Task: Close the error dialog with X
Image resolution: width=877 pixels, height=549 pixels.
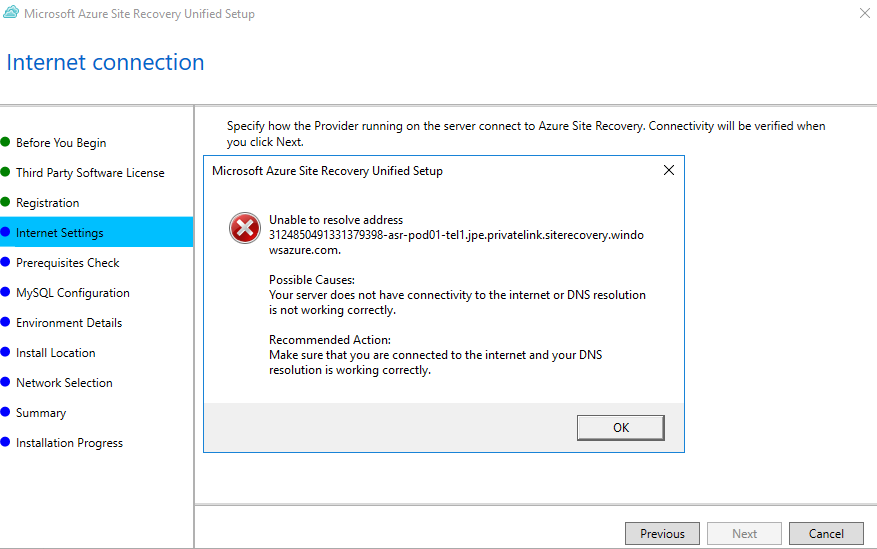Action: [668, 170]
